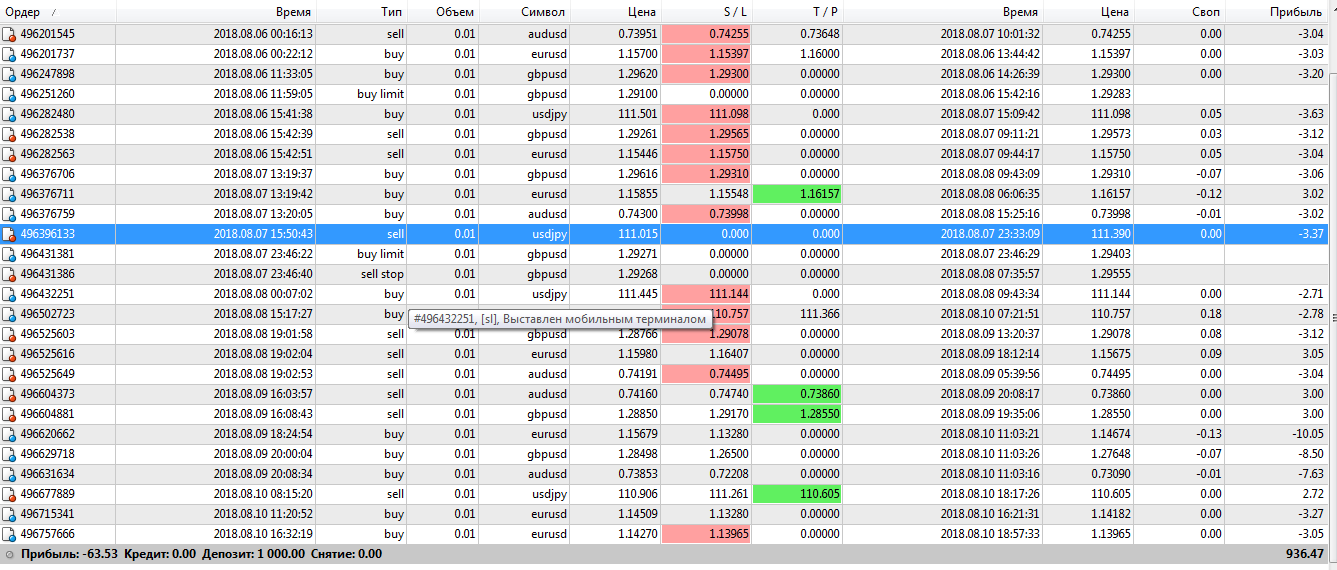The image size is (1337, 570).
Task: Click the order icon for 496604881
Action: (x=9, y=414)
